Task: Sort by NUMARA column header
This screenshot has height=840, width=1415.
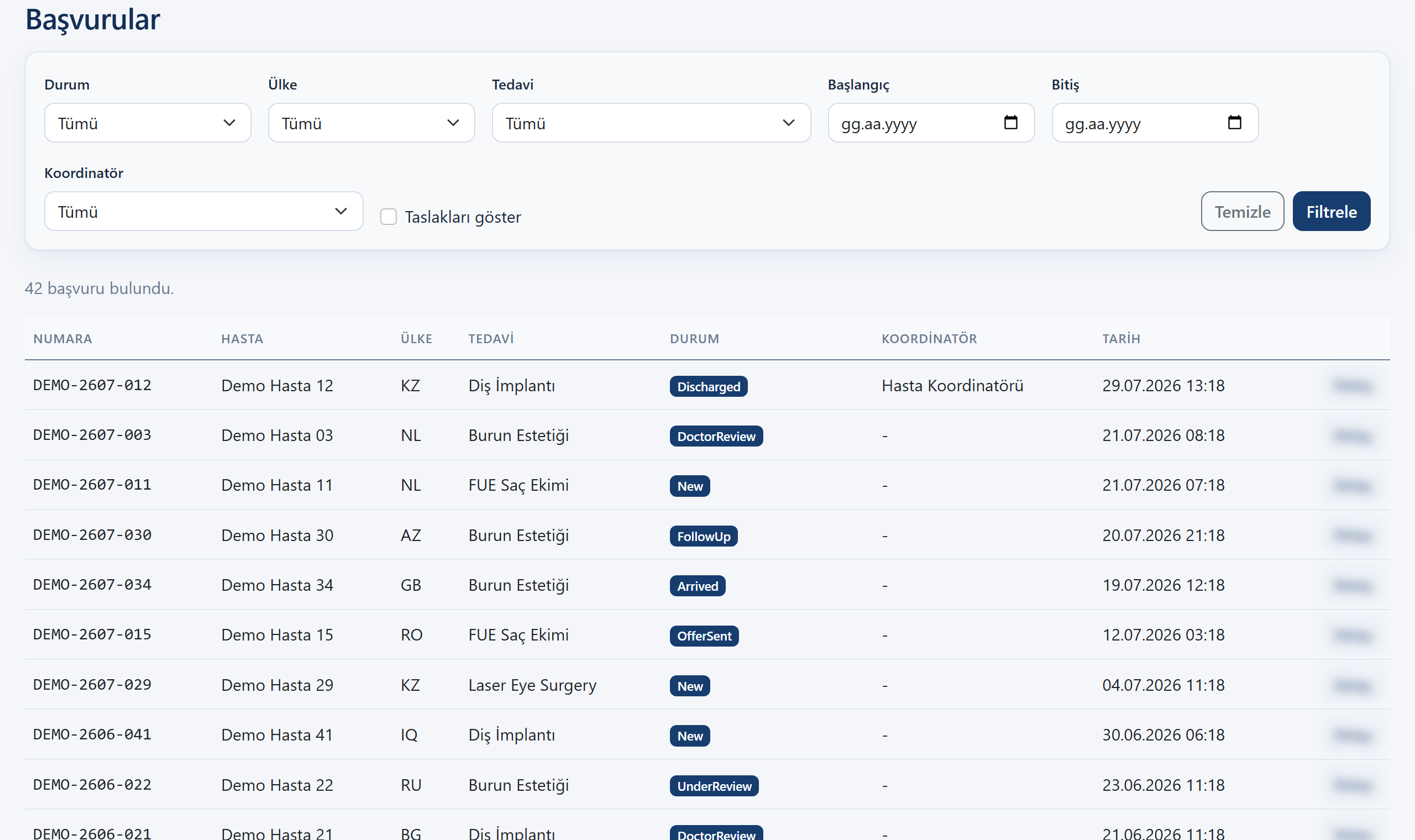Action: (x=63, y=339)
